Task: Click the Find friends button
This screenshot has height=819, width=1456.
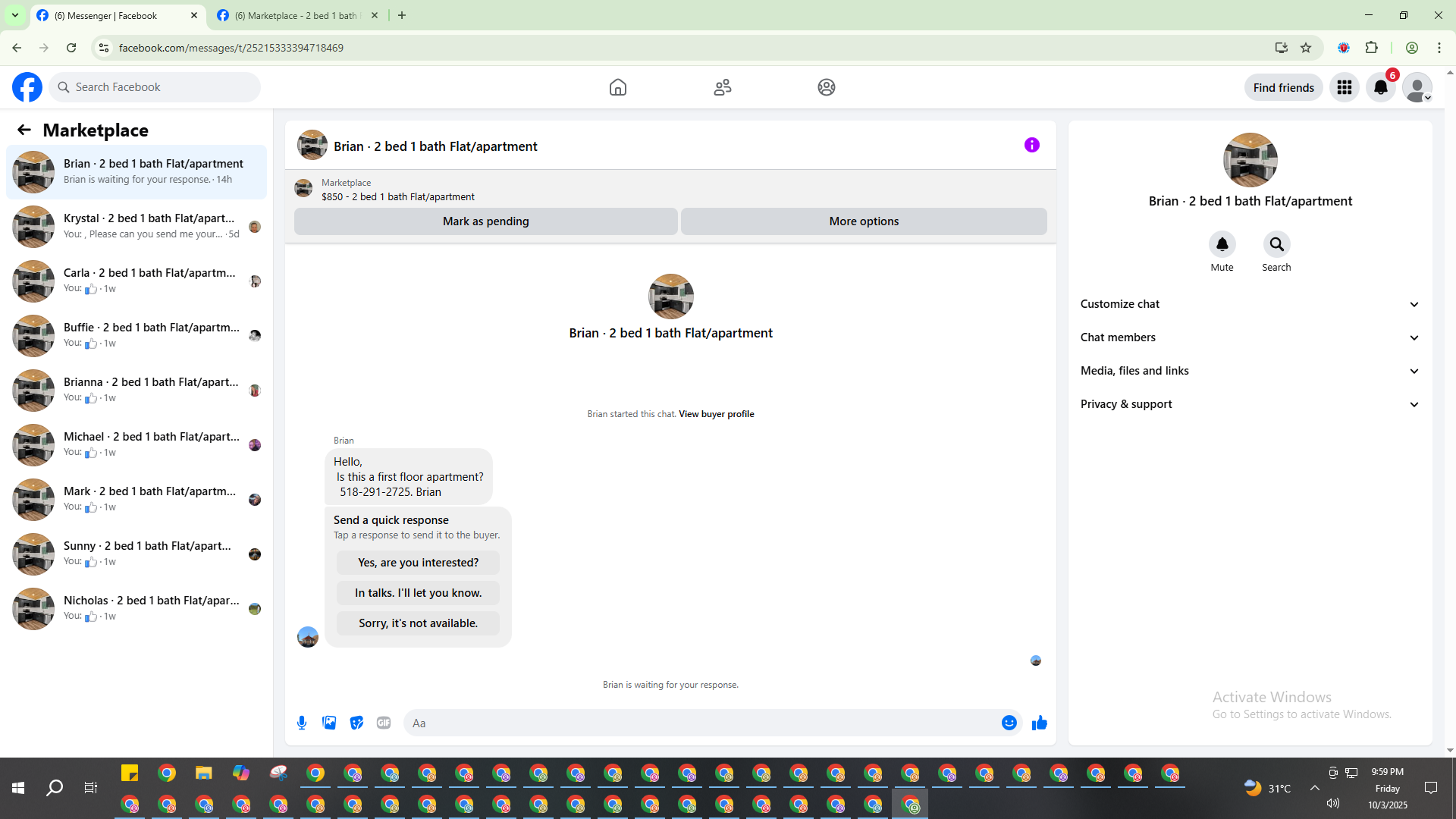Action: click(1284, 87)
